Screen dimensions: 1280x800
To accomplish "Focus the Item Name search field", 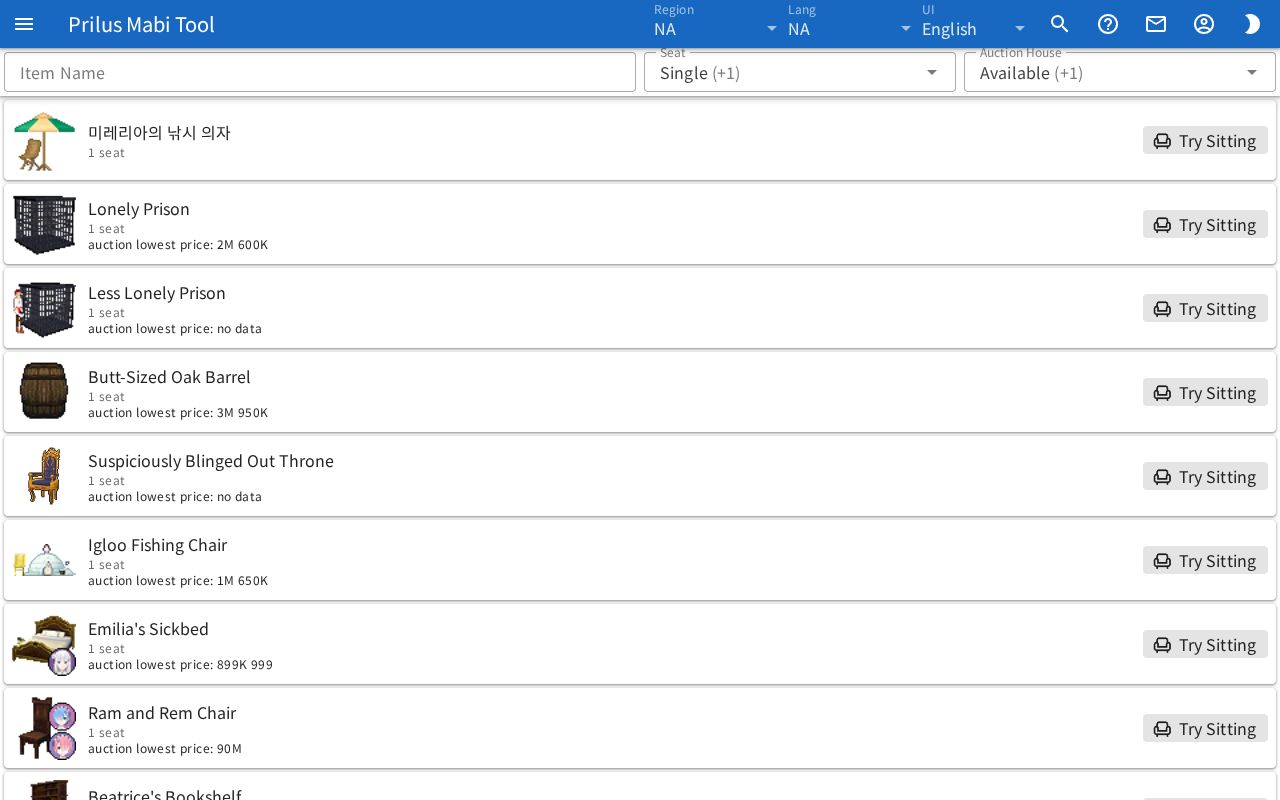I will pos(320,72).
